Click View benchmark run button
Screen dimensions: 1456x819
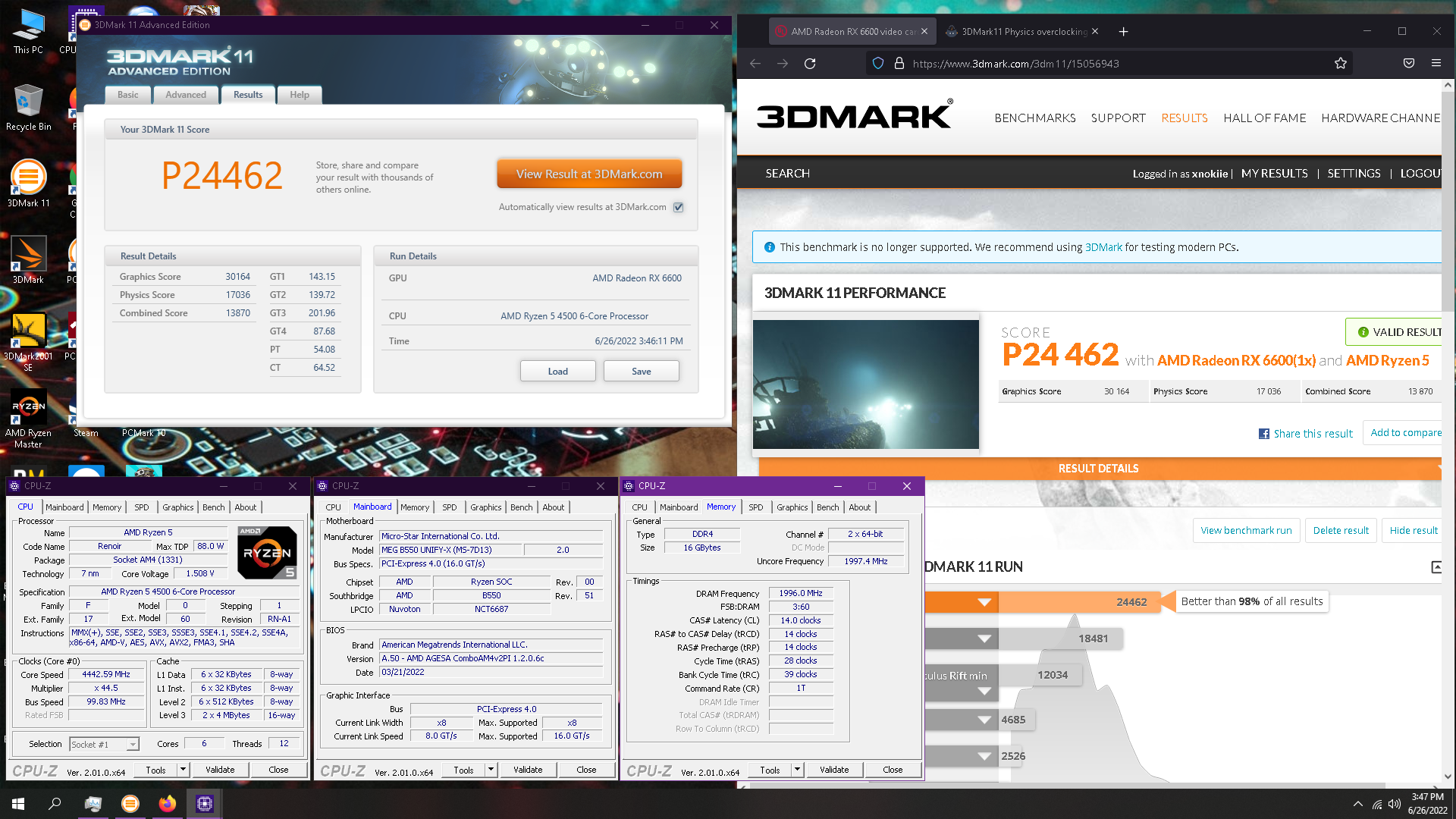coord(1246,530)
